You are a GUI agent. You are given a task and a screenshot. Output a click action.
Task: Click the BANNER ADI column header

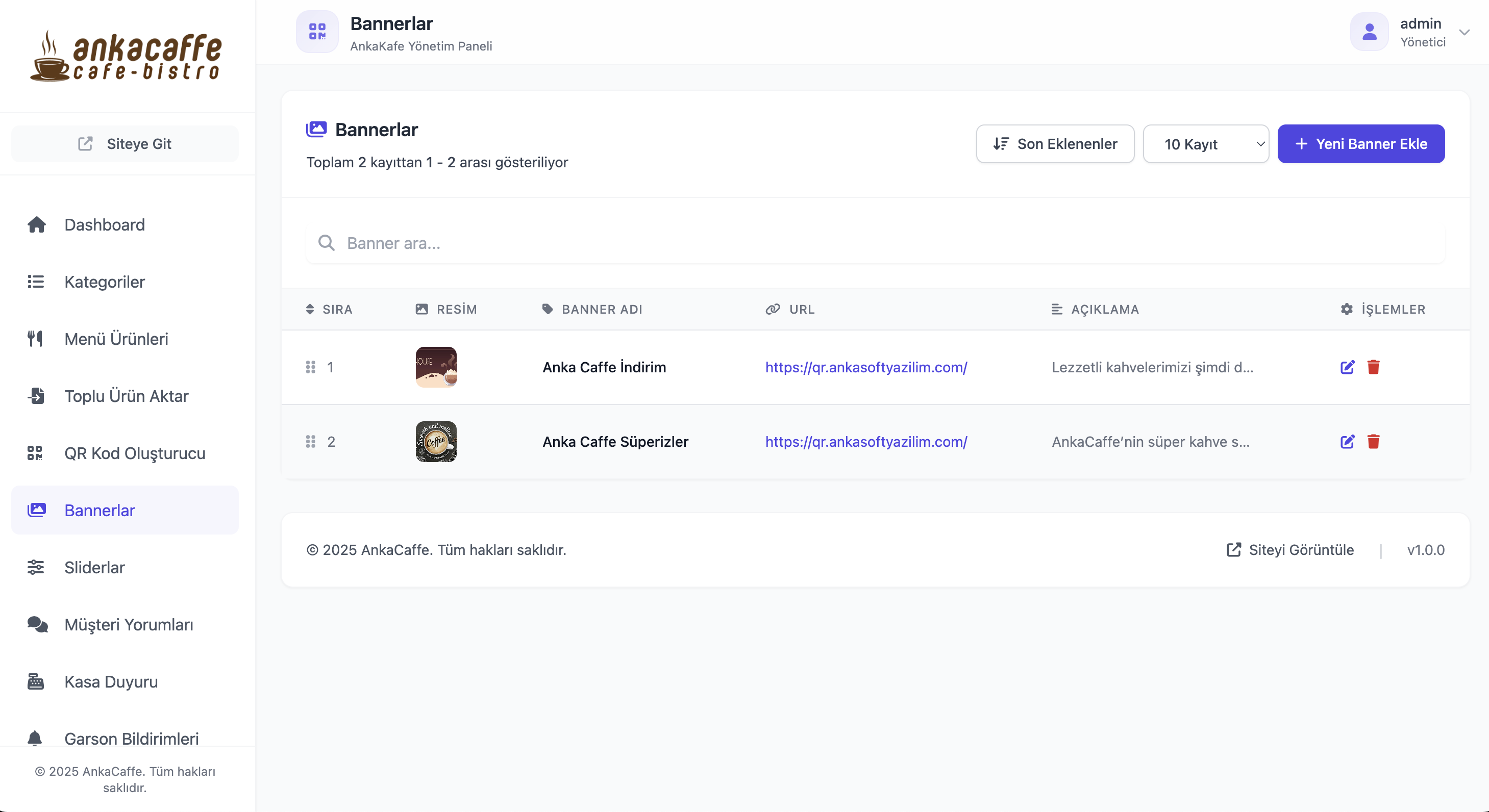click(x=592, y=309)
